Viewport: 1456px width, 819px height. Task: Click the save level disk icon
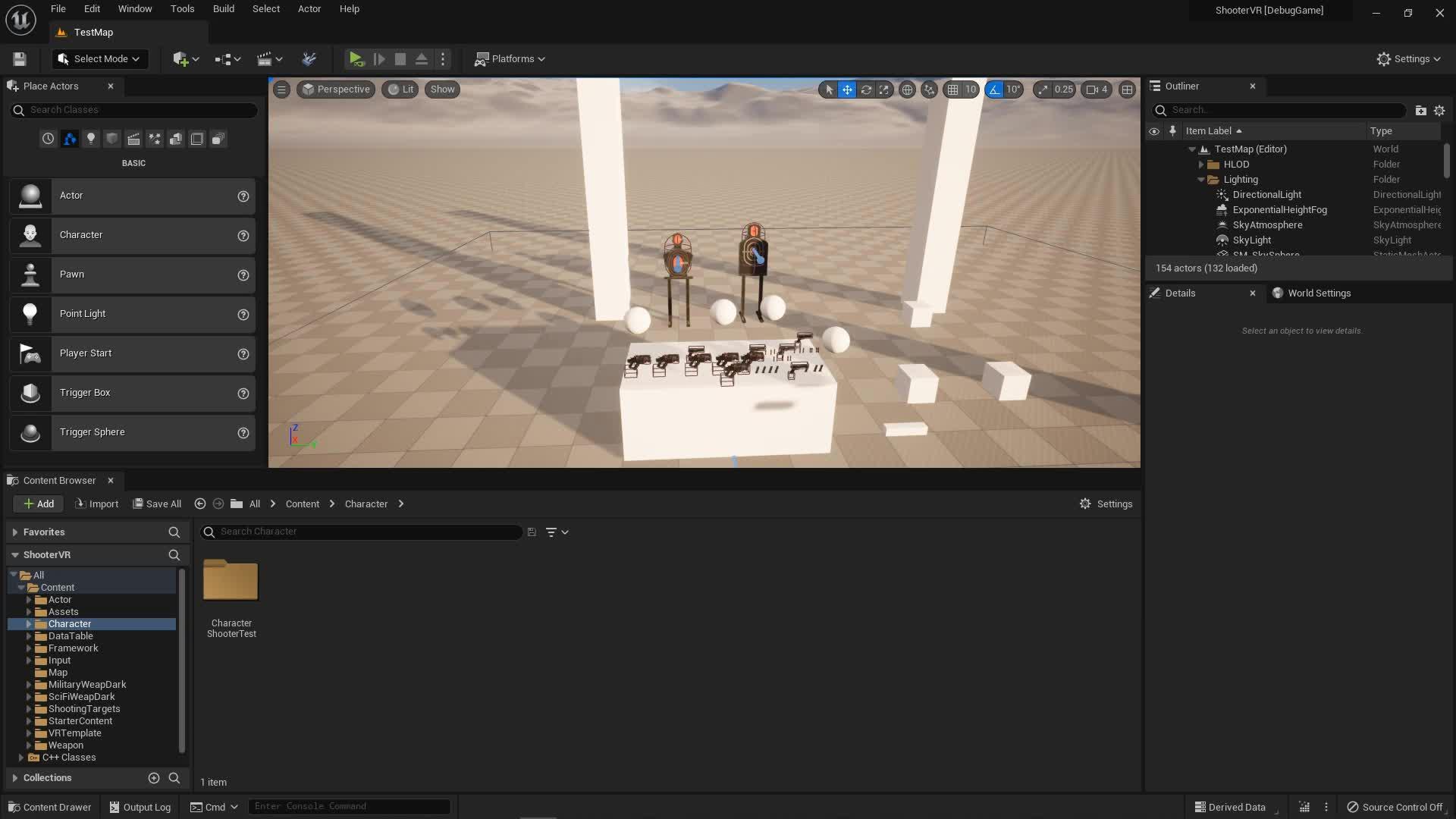pos(20,59)
